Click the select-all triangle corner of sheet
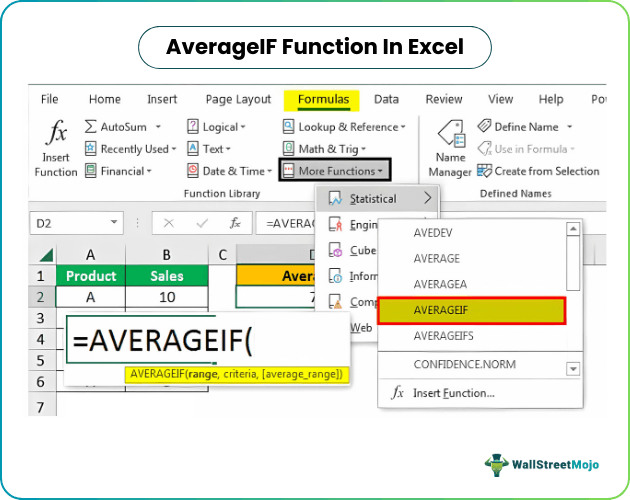Image resolution: width=630 pixels, height=500 pixels. click(x=47, y=255)
